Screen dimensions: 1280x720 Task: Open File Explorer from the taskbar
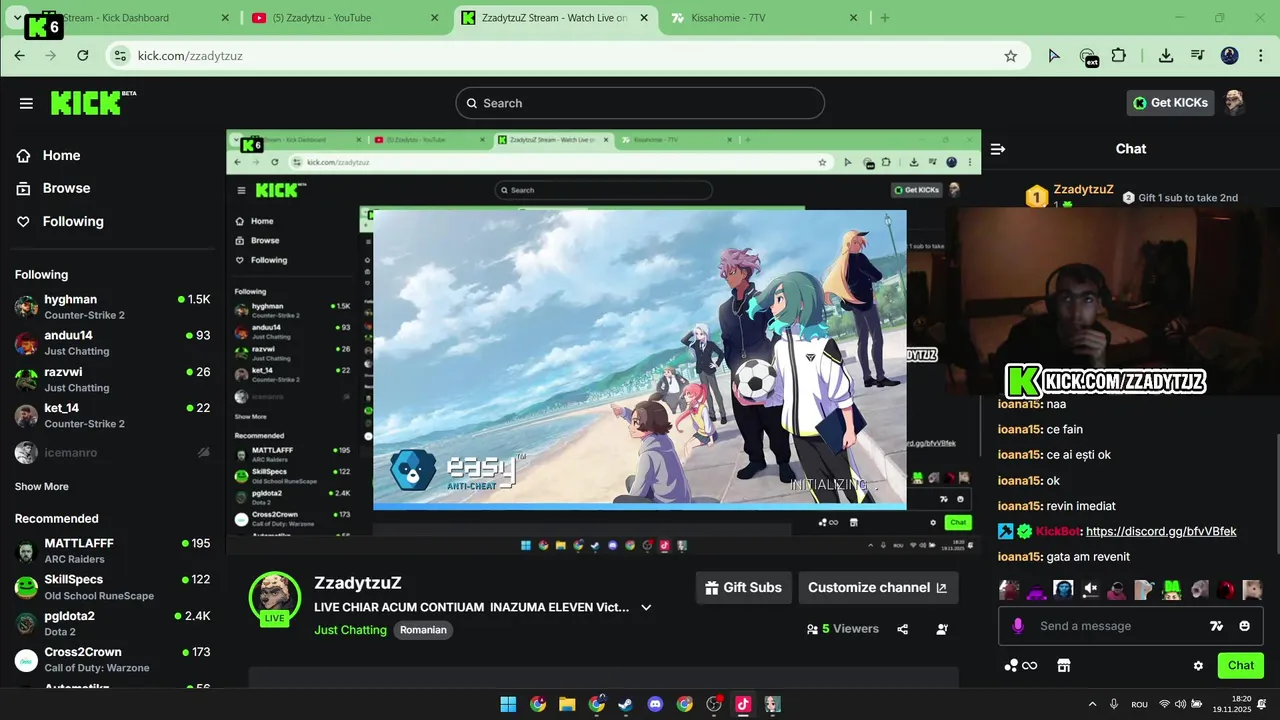coord(567,704)
